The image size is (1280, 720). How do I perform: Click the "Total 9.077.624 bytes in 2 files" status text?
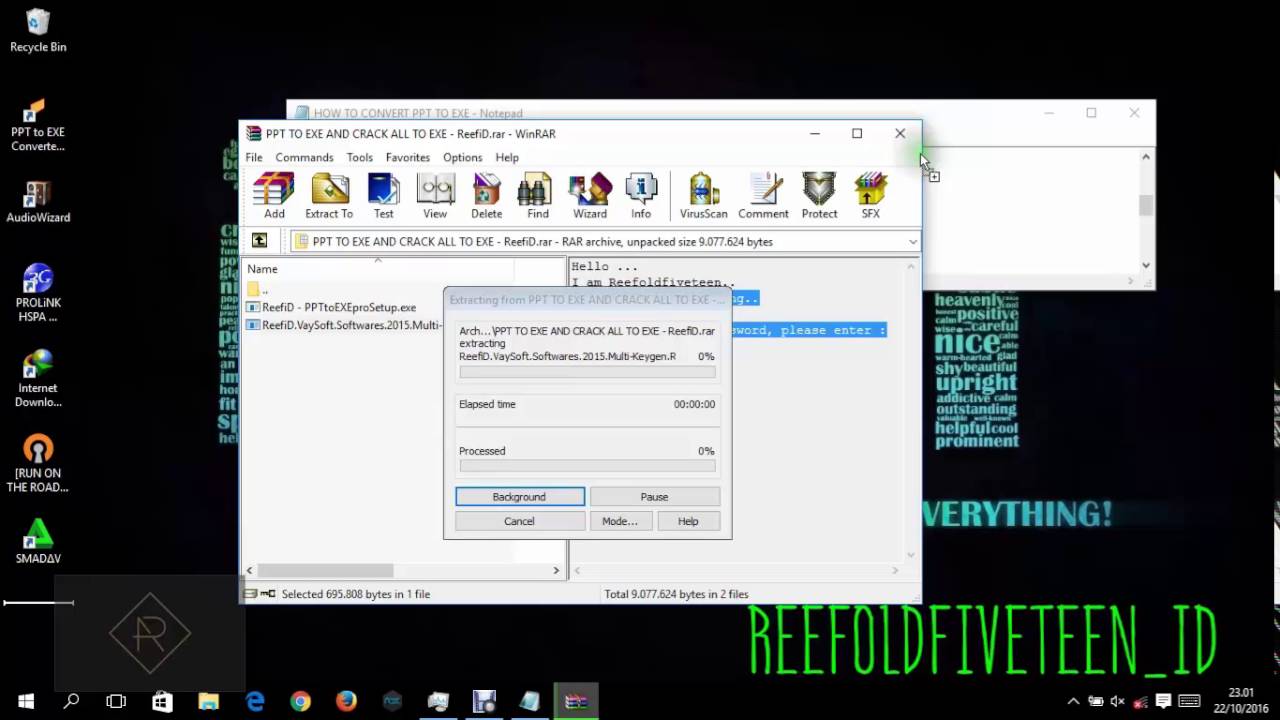point(676,594)
